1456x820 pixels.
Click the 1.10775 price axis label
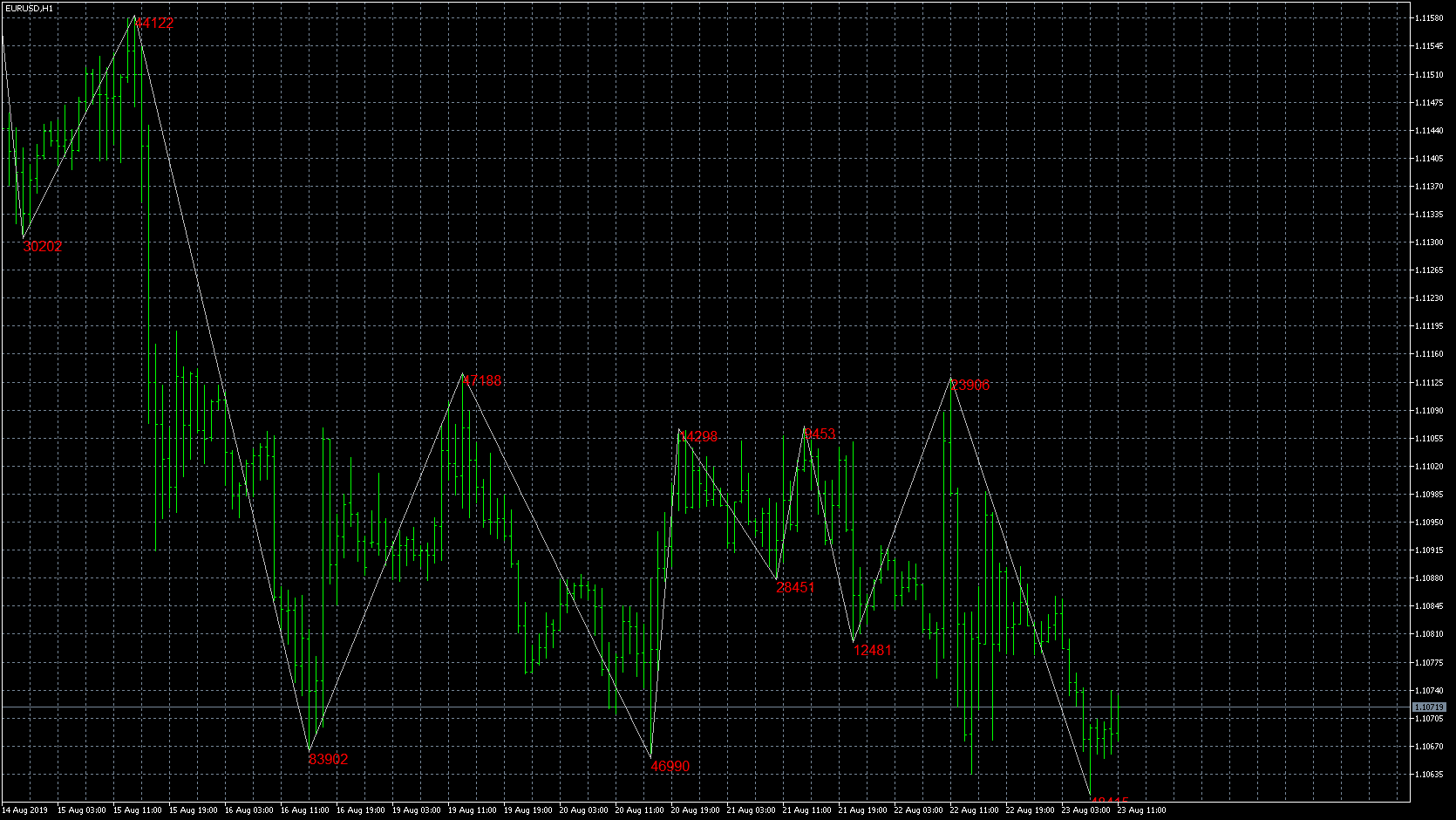click(x=1429, y=663)
